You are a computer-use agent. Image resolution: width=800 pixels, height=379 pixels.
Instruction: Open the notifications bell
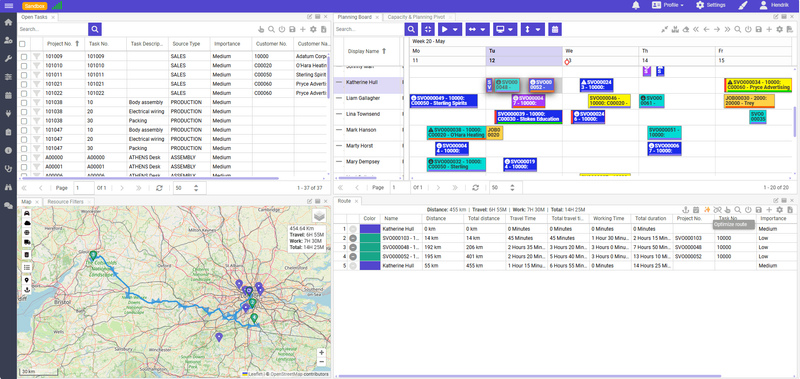(x=636, y=5)
